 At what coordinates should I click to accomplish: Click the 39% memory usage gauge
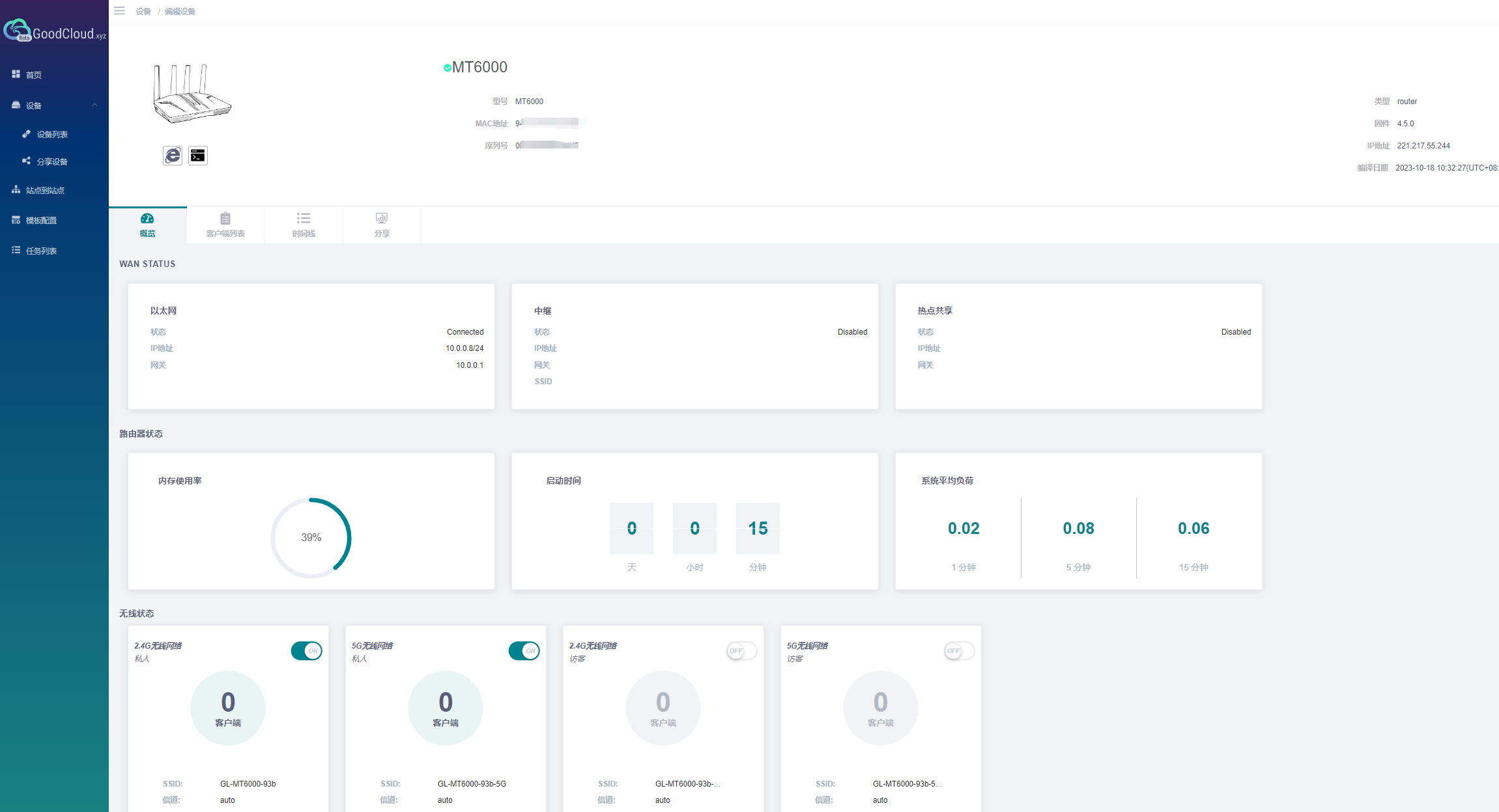pos(311,537)
